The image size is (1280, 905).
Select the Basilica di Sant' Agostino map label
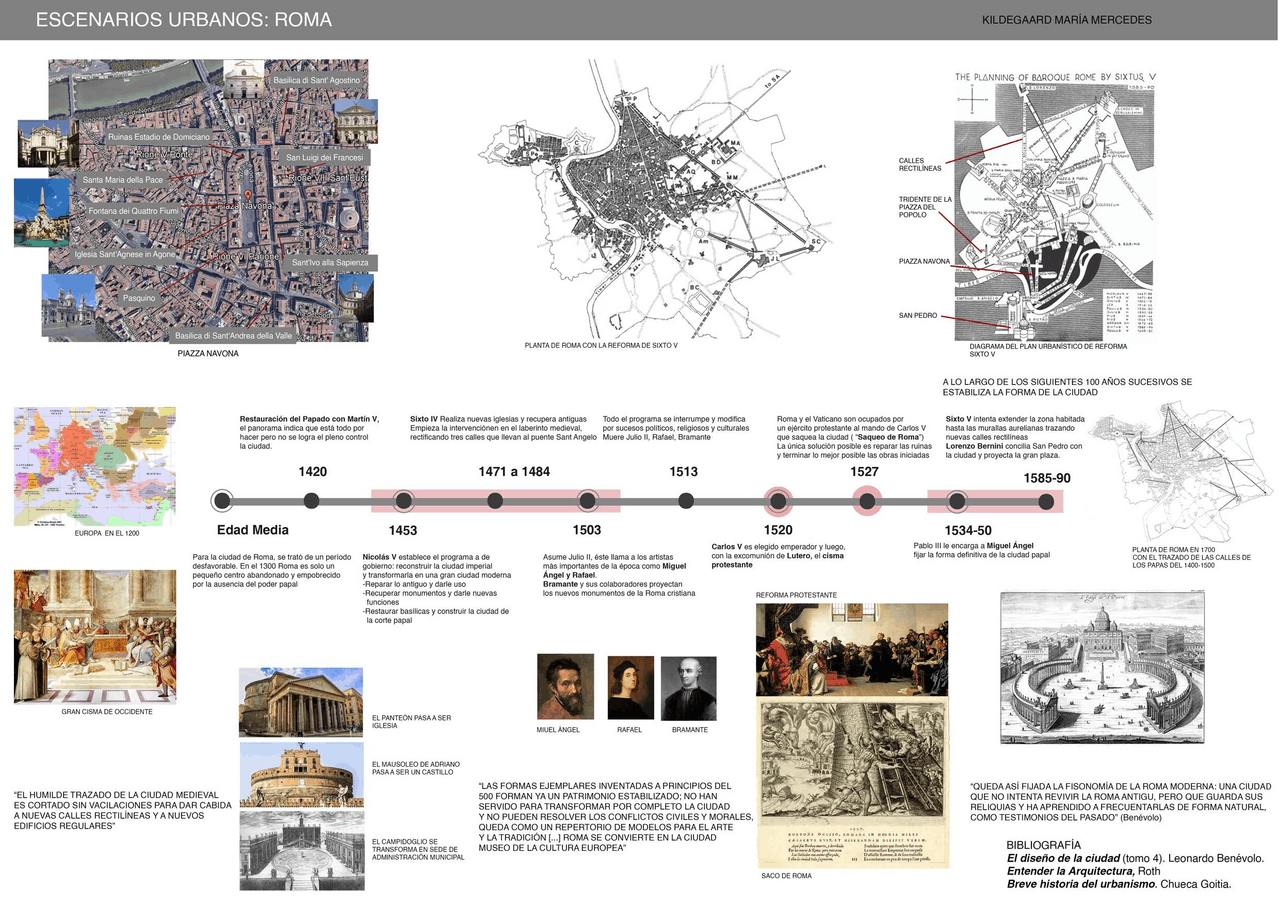316,80
